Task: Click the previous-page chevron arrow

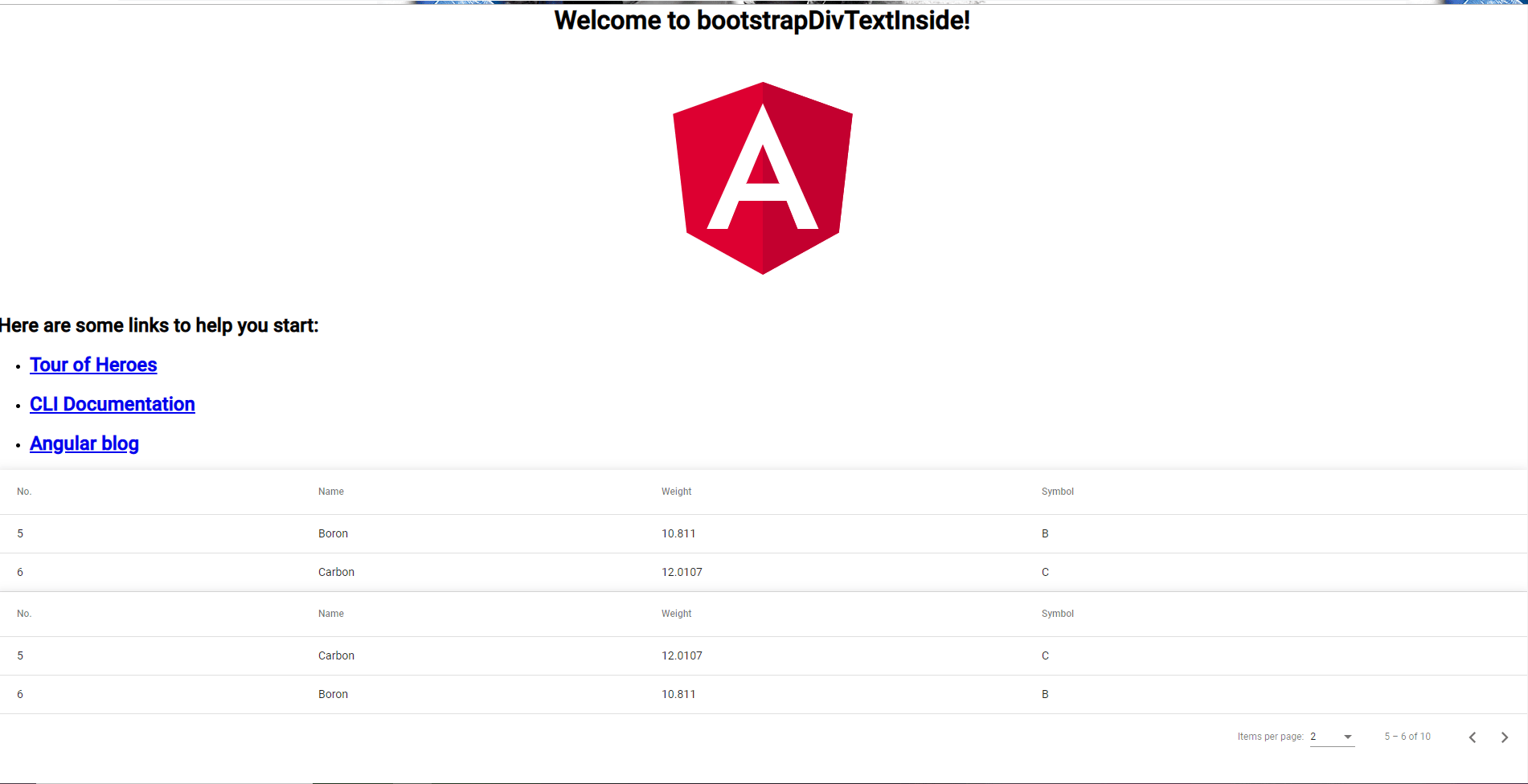Action: tap(1473, 737)
